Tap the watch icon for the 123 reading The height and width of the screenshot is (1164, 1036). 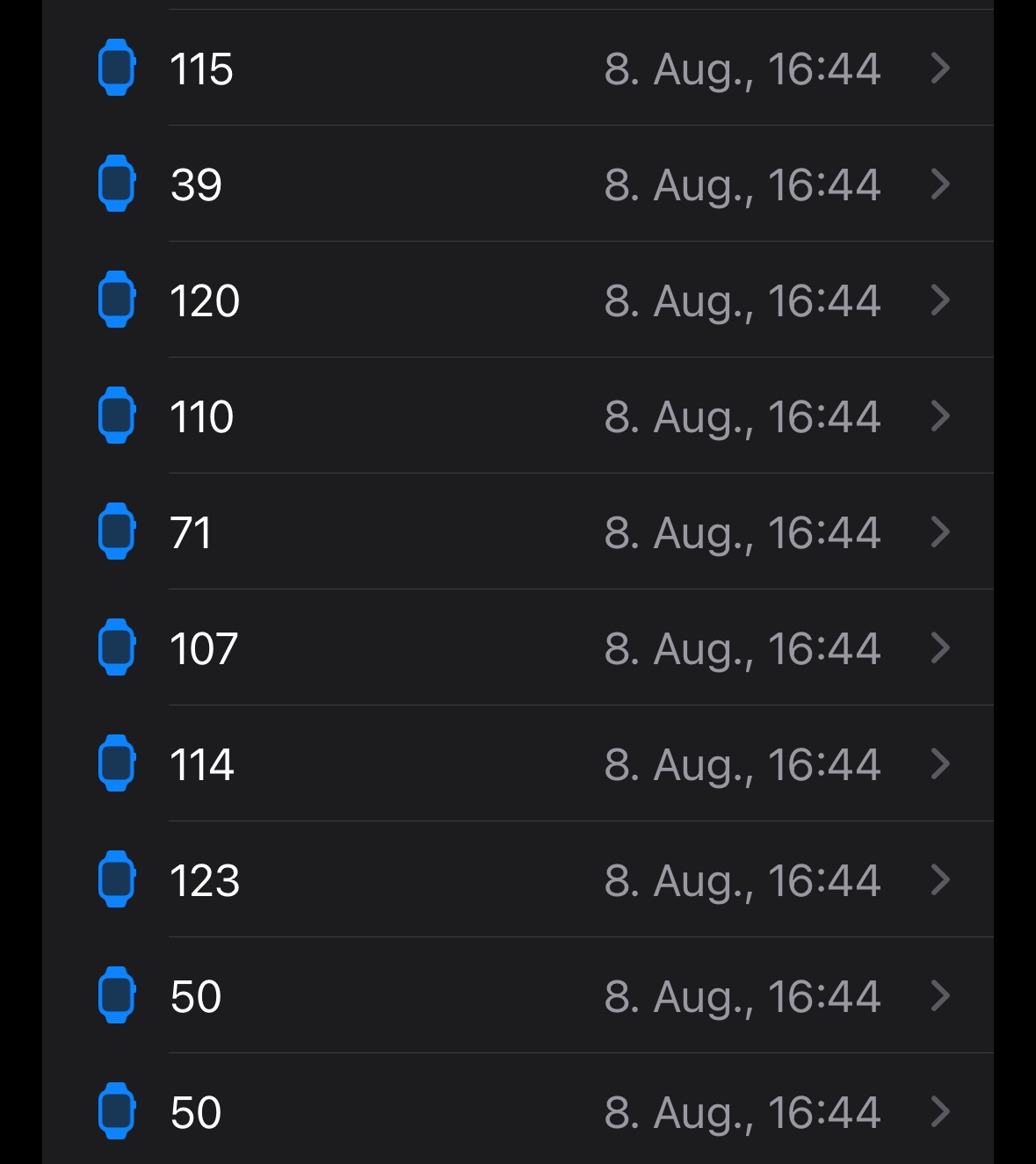(116, 879)
